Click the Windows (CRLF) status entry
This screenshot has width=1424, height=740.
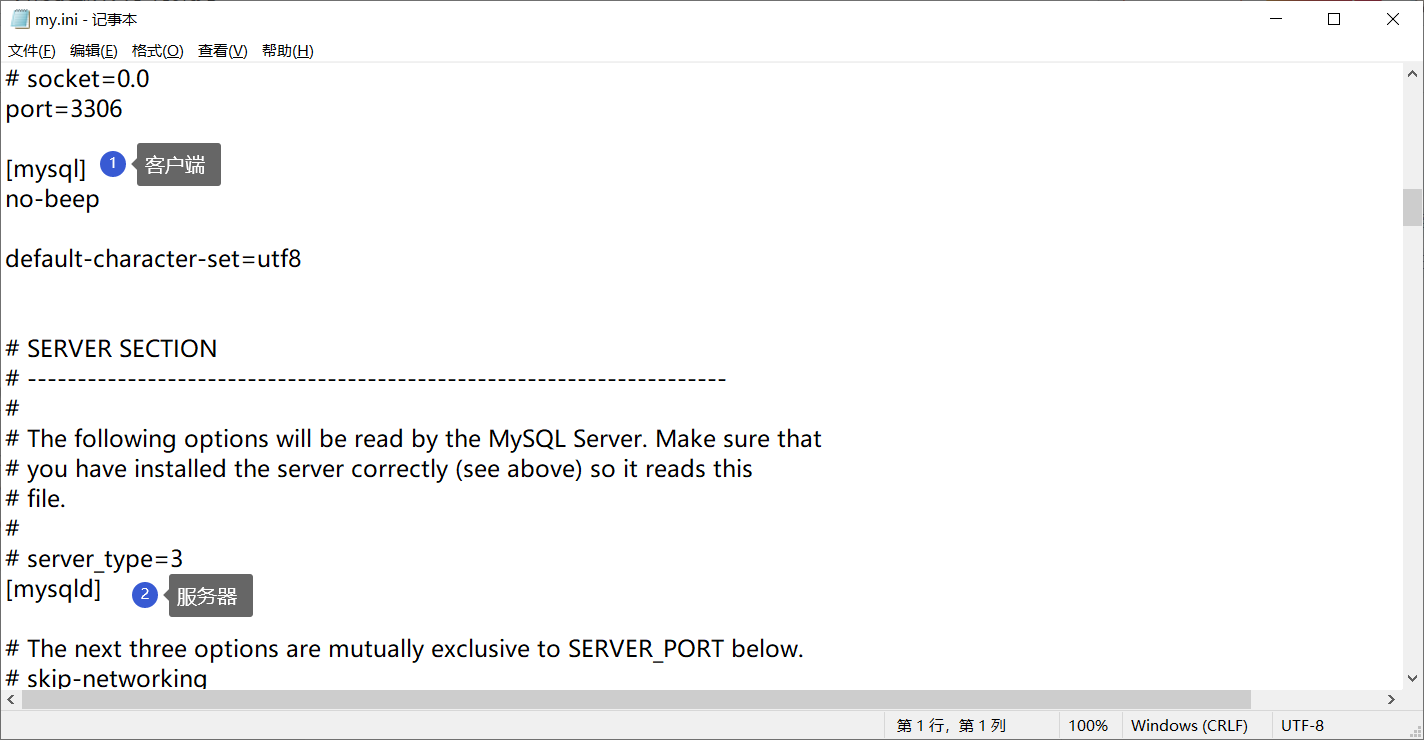point(1189,725)
